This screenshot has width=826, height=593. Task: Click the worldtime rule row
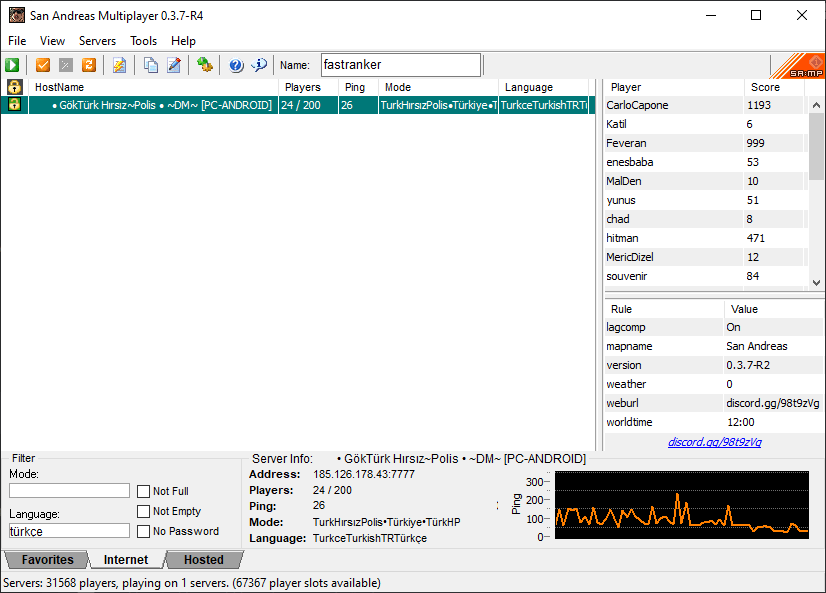[x=714, y=422]
